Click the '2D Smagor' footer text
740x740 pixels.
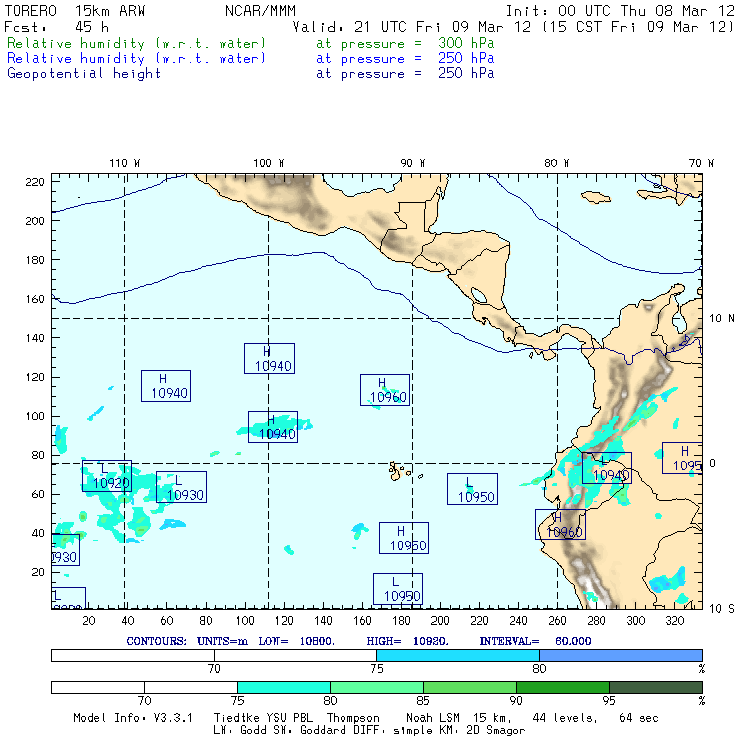pyautogui.click(x=496, y=731)
